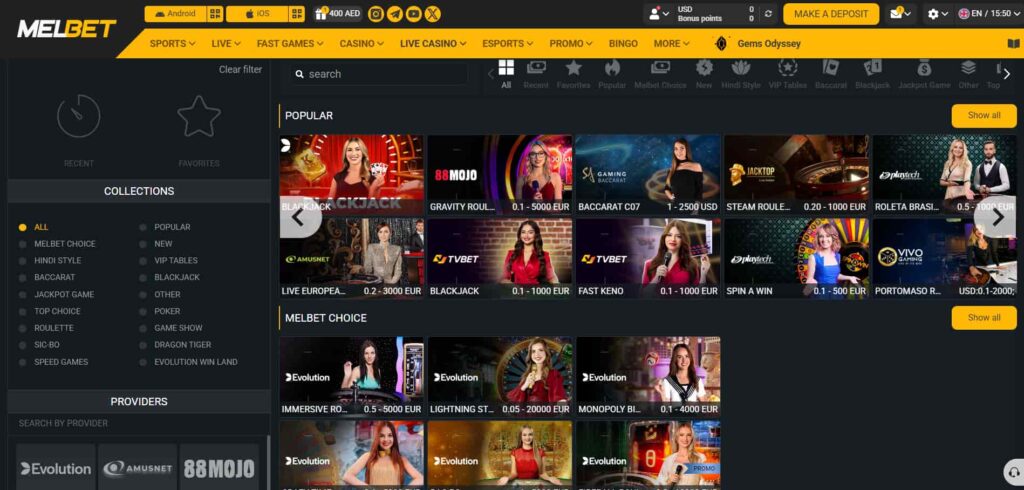Open Favorites star icon in sidebar
Viewport: 1024px width, 490px height.
click(199, 116)
